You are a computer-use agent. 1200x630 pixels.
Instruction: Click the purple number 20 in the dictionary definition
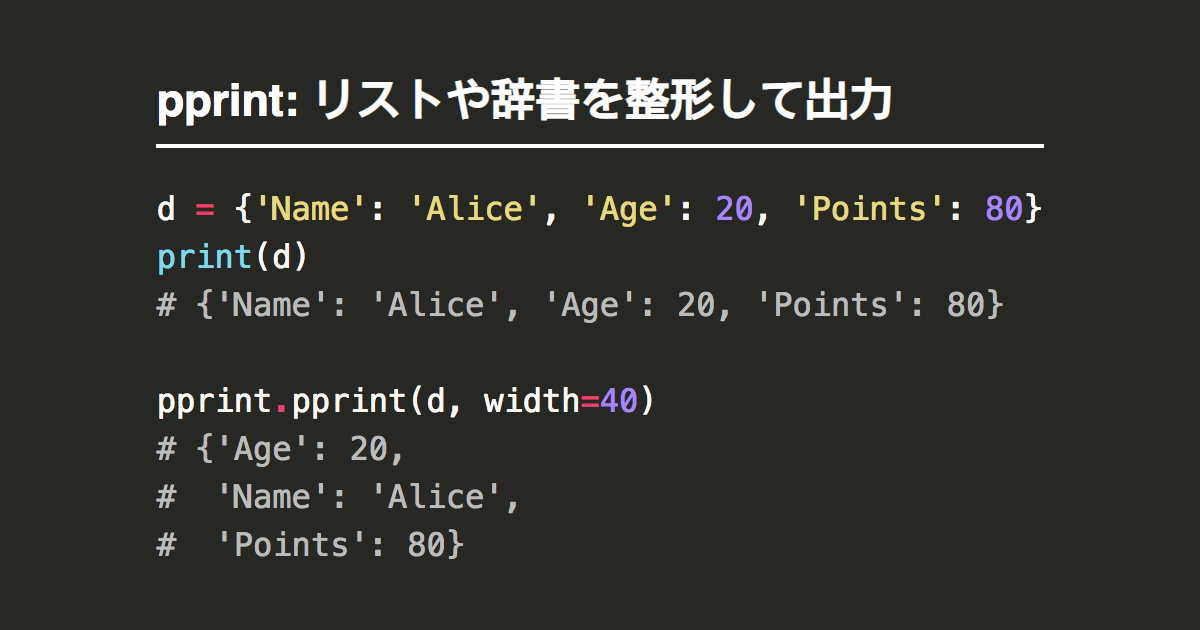point(734,209)
